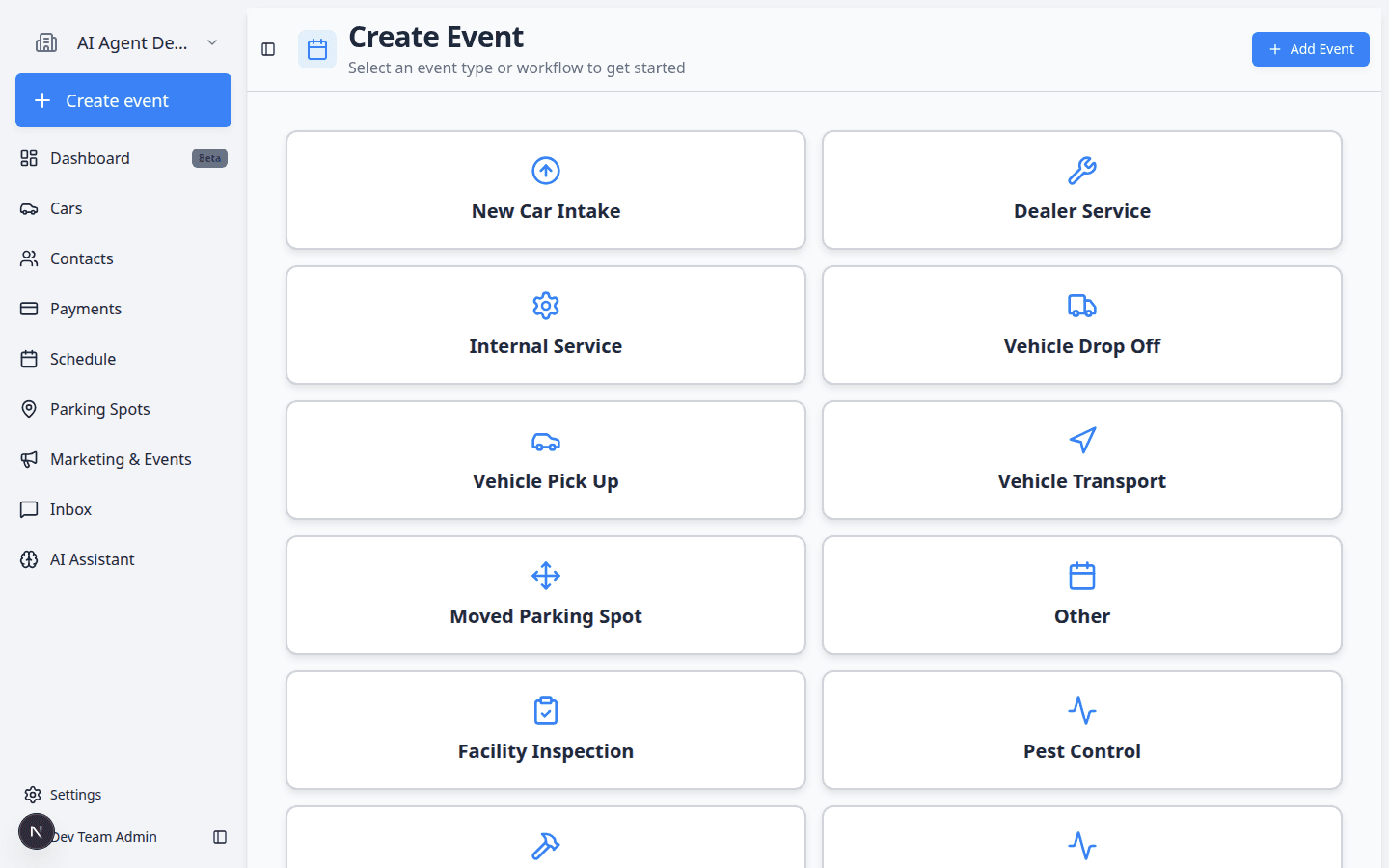Click the Cars icon in the sidebar

pos(29,208)
